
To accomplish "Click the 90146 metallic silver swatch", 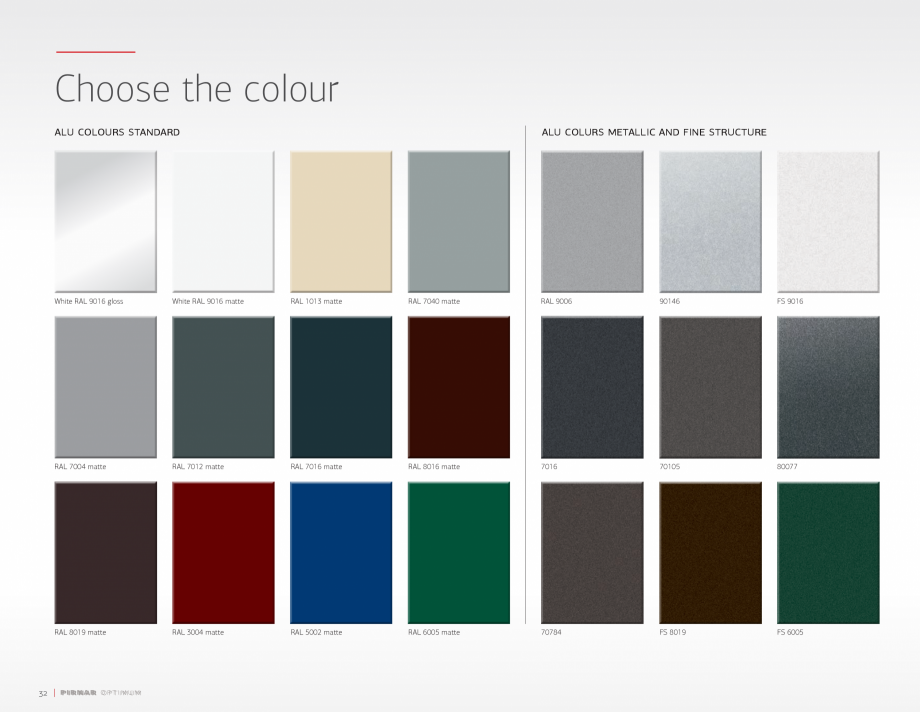I will [710, 221].
